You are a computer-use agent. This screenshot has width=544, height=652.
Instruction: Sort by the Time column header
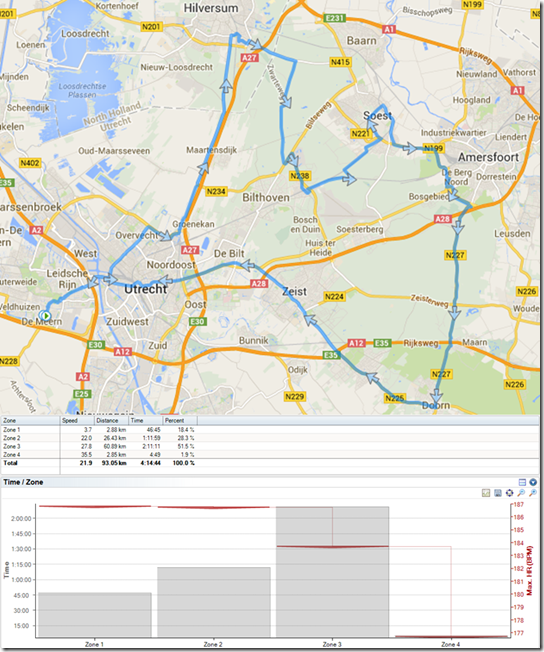coord(145,420)
